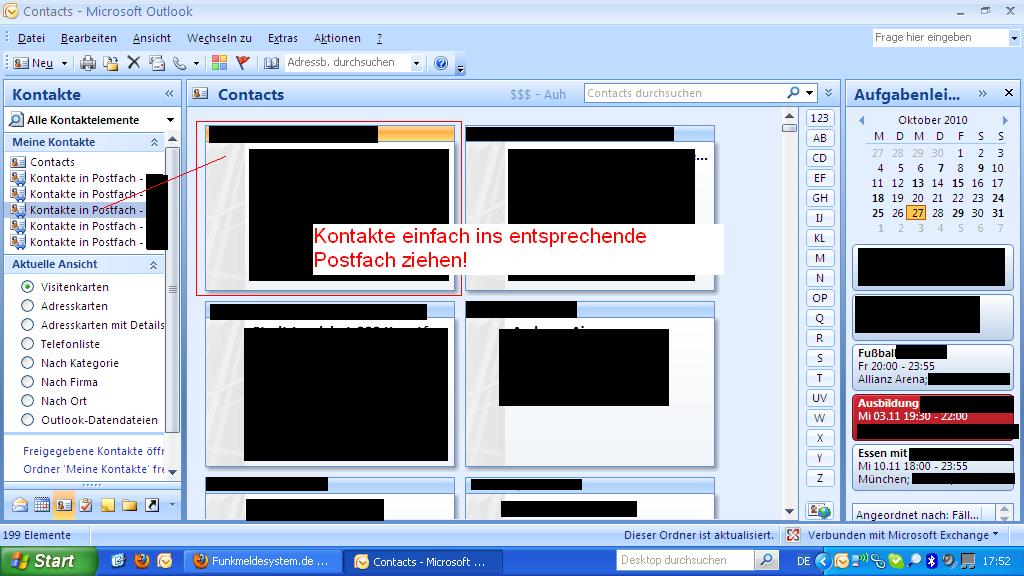Screen dimensions: 1024x576
Task: Select the Visitenkarten view
Action: tap(27, 287)
